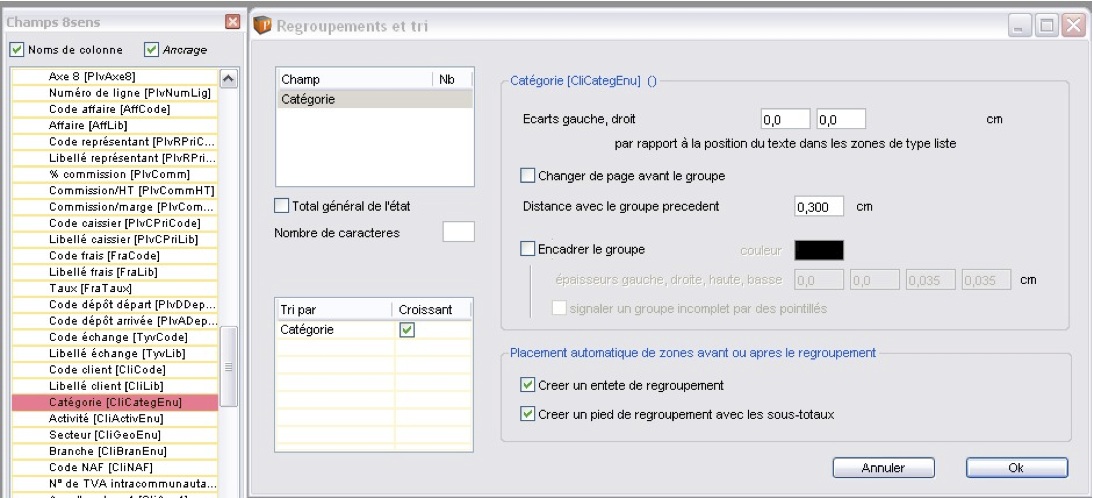
Task: Toggle the Noms de colonne checkbox
Action: point(17,50)
